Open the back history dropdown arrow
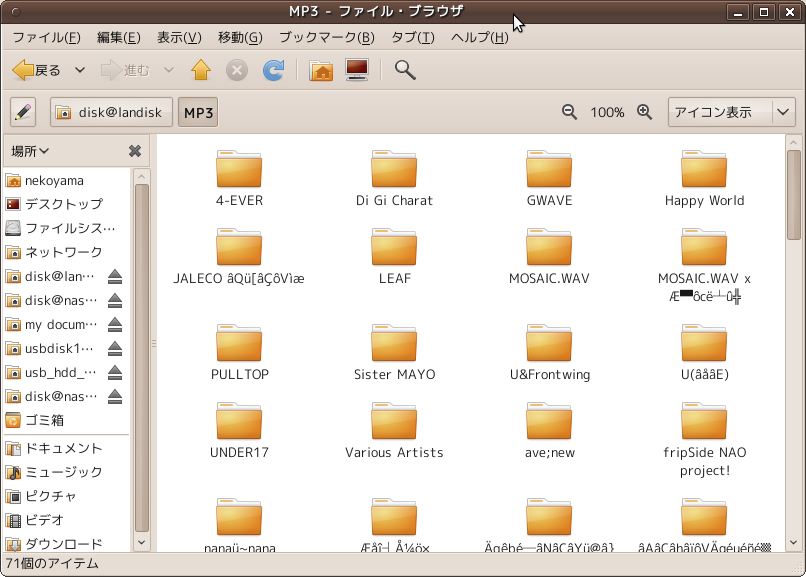This screenshot has width=806, height=577. [80, 70]
